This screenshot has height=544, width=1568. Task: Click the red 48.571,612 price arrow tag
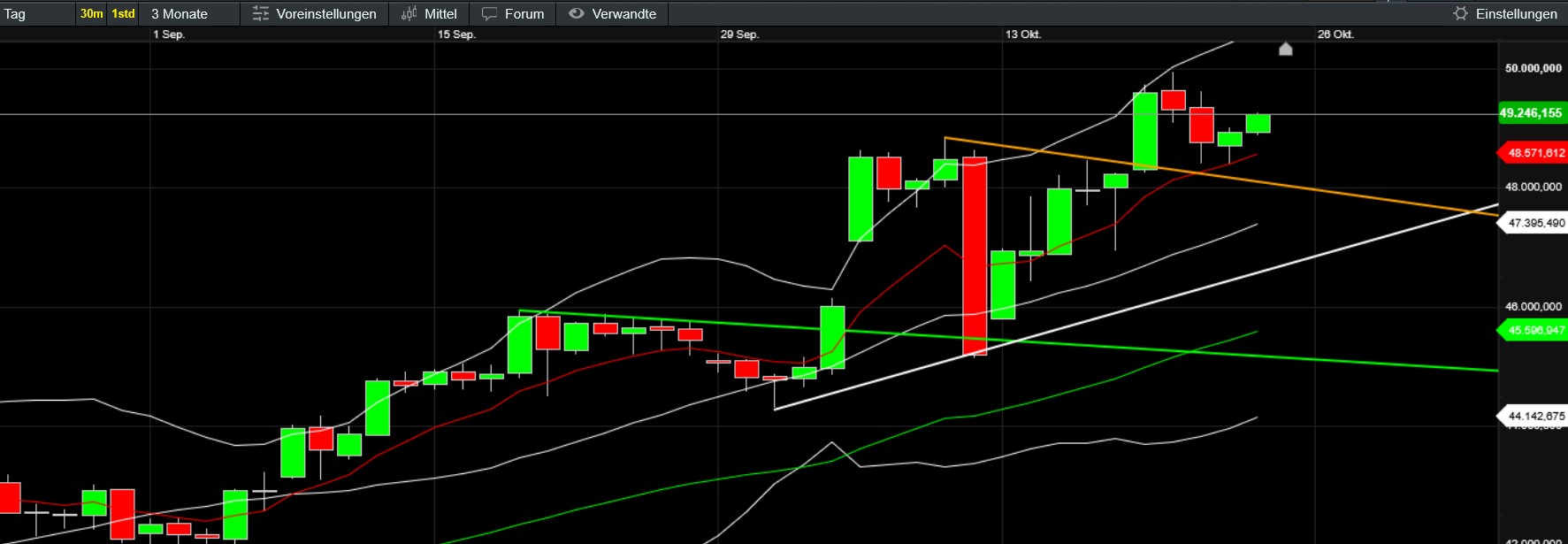pyautogui.click(x=1534, y=153)
